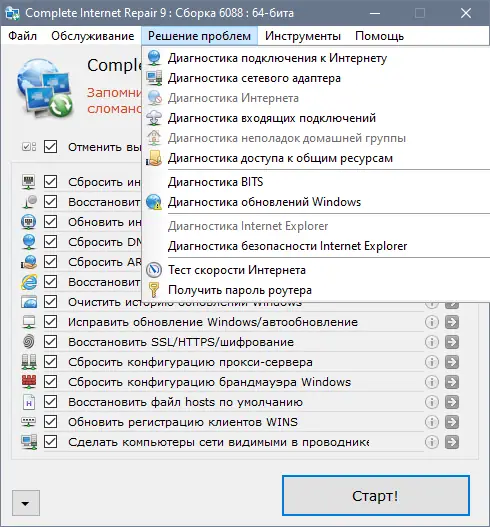Viewport: 490px width, 527px height.
Task: Select Диагностика BITS entry
Action: click(316, 182)
